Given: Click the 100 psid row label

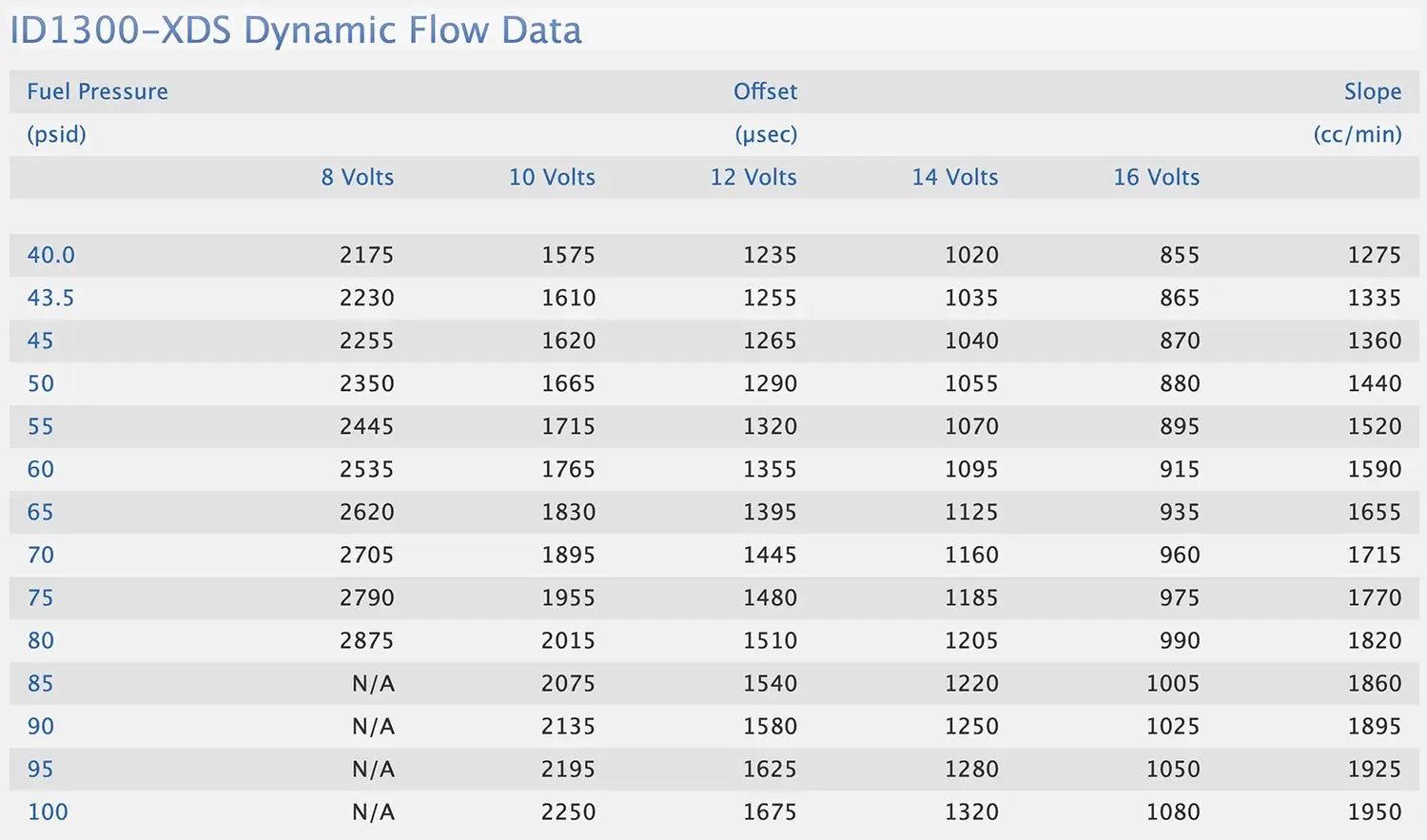Looking at the screenshot, I should (48, 811).
